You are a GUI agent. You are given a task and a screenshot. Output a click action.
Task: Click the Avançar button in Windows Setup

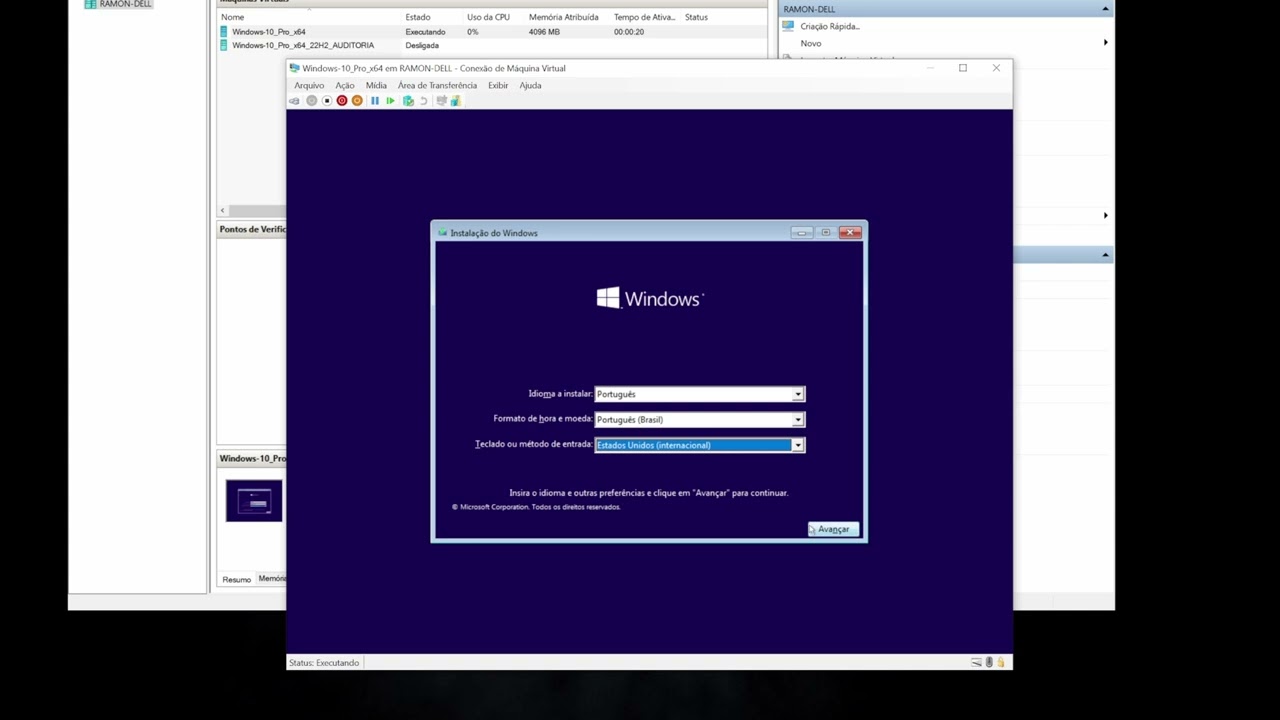(x=833, y=529)
